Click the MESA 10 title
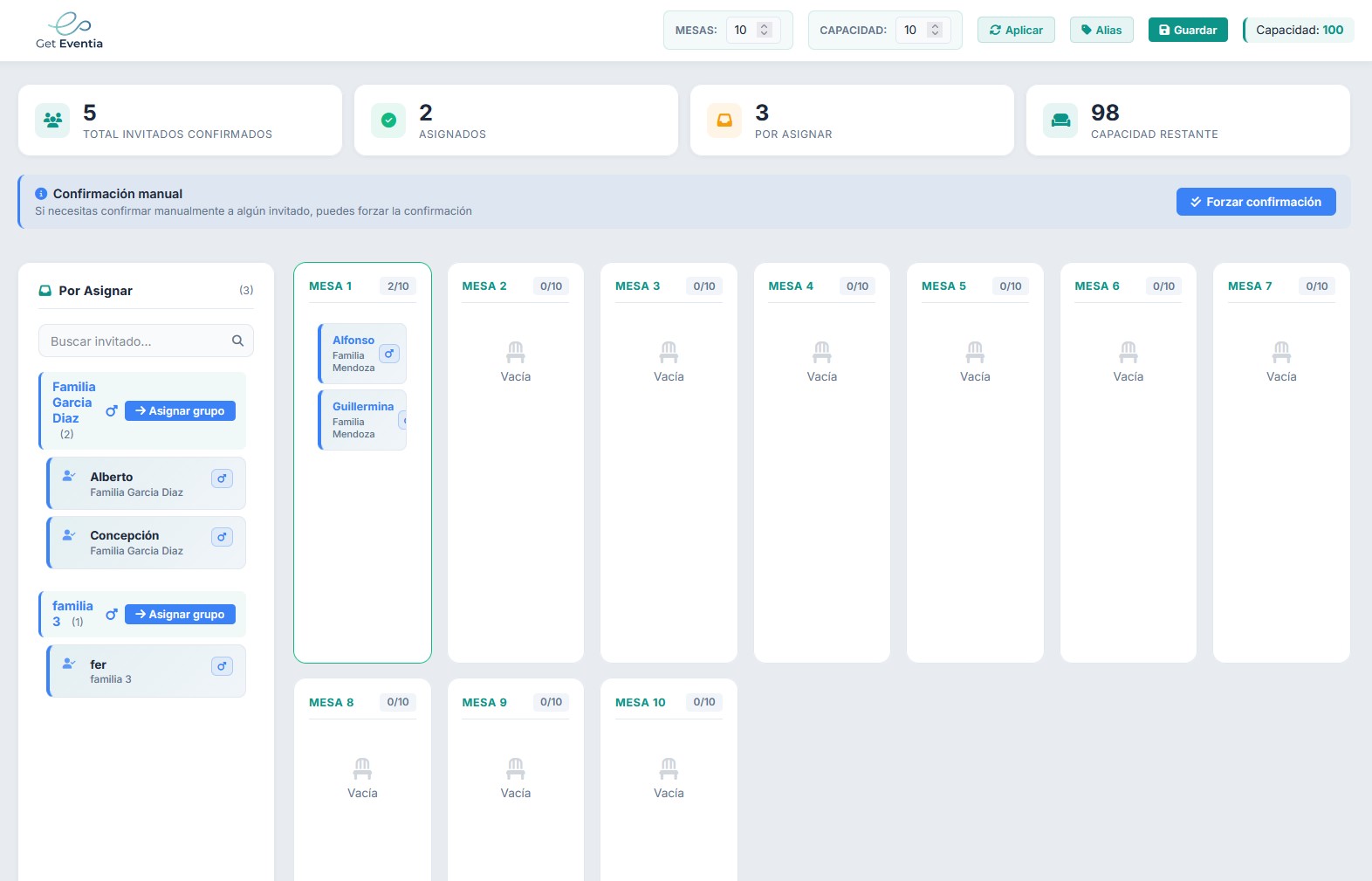This screenshot has width=1372, height=881. click(641, 703)
